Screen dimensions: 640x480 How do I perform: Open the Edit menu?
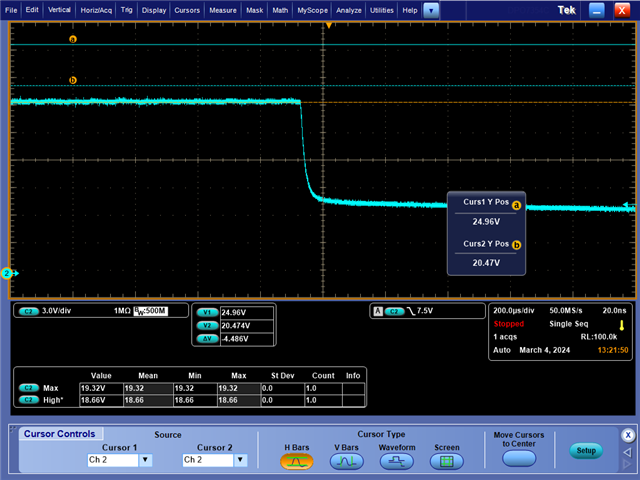click(x=32, y=10)
